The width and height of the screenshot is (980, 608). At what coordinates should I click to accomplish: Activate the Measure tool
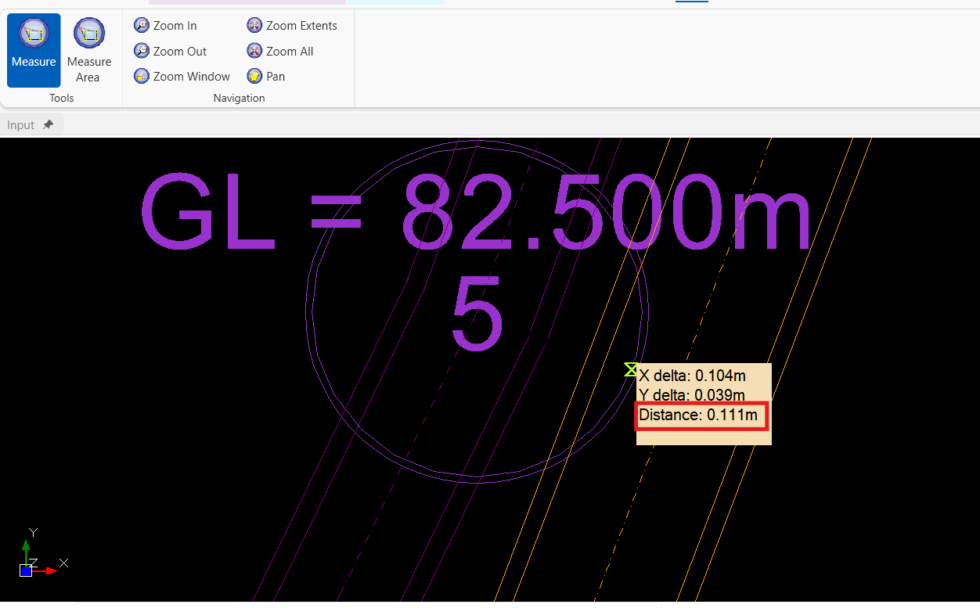(x=34, y=49)
